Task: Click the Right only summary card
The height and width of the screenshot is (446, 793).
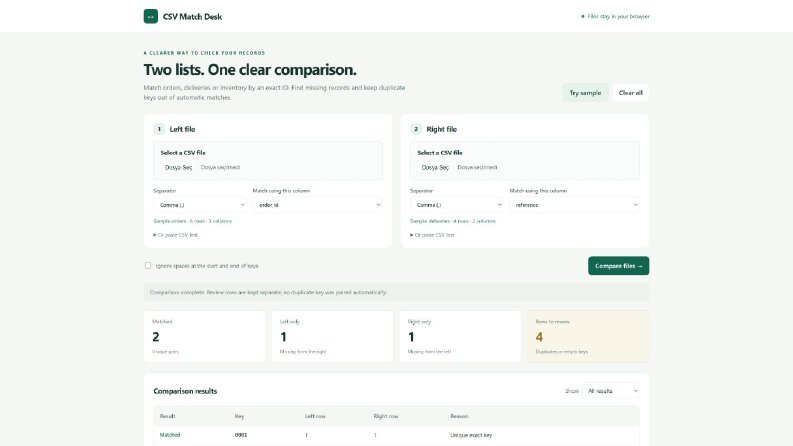Action: tap(460, 336)
